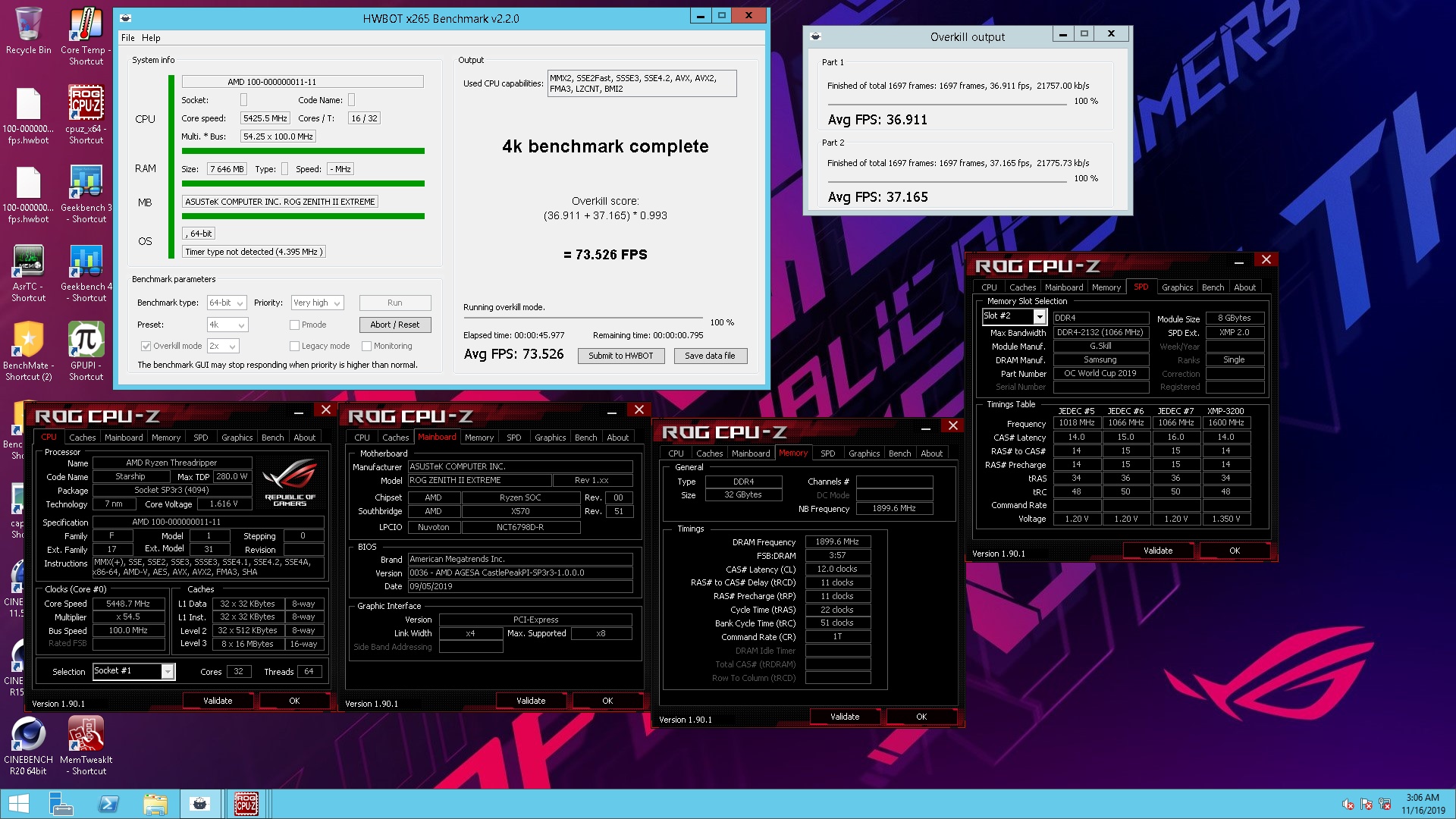Click the BIOS Date 09/05/2019 field
The height and width of the screenshot is (819, 1456).
coord(519,586)
